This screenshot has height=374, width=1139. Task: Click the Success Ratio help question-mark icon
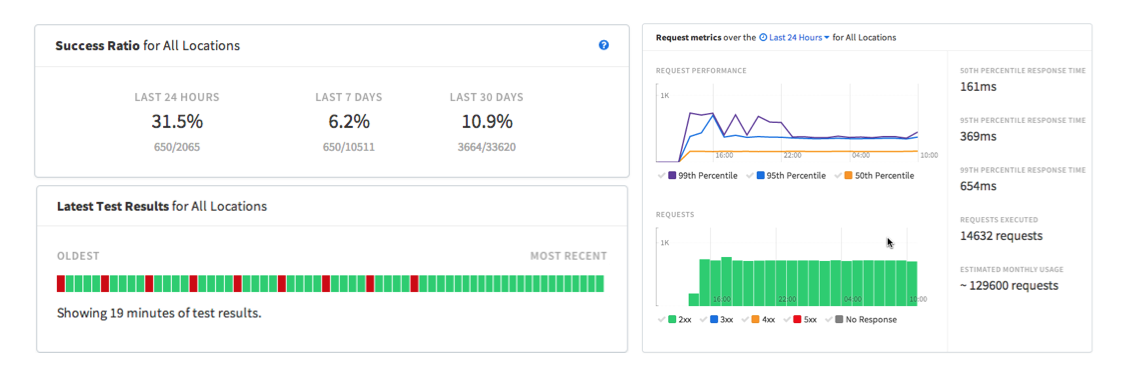pos(603,45)
